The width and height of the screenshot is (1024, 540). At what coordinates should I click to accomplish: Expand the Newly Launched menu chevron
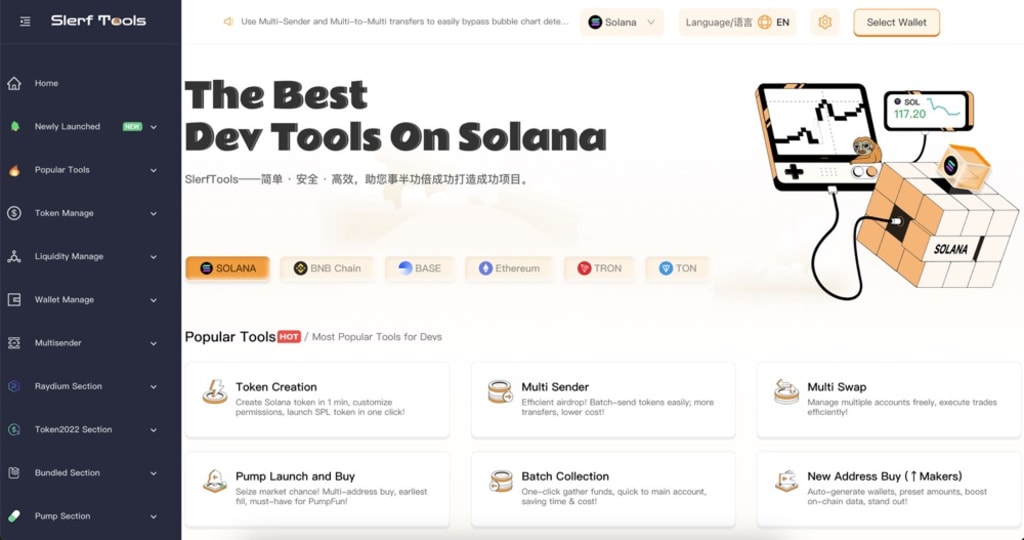(x=153, y=127)
